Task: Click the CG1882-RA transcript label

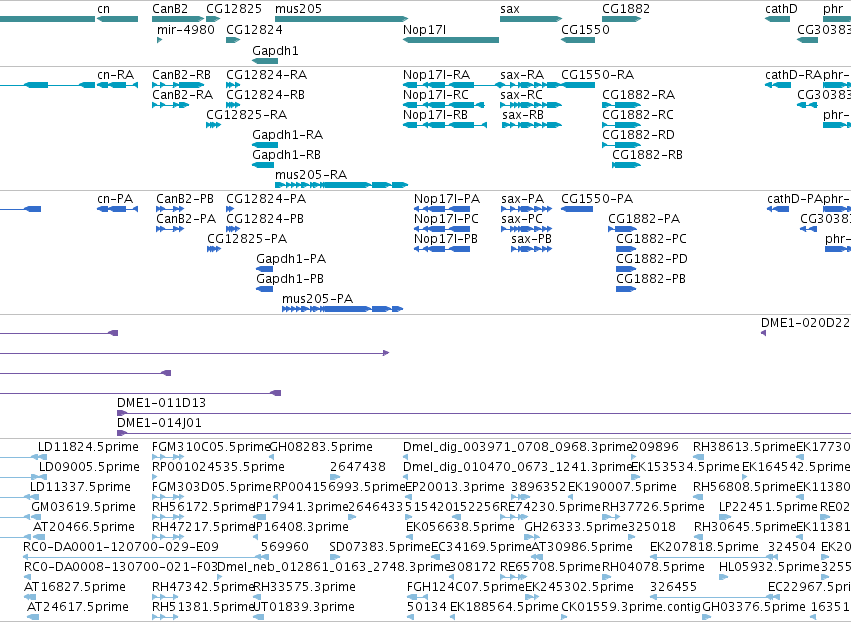Action: 638,95
